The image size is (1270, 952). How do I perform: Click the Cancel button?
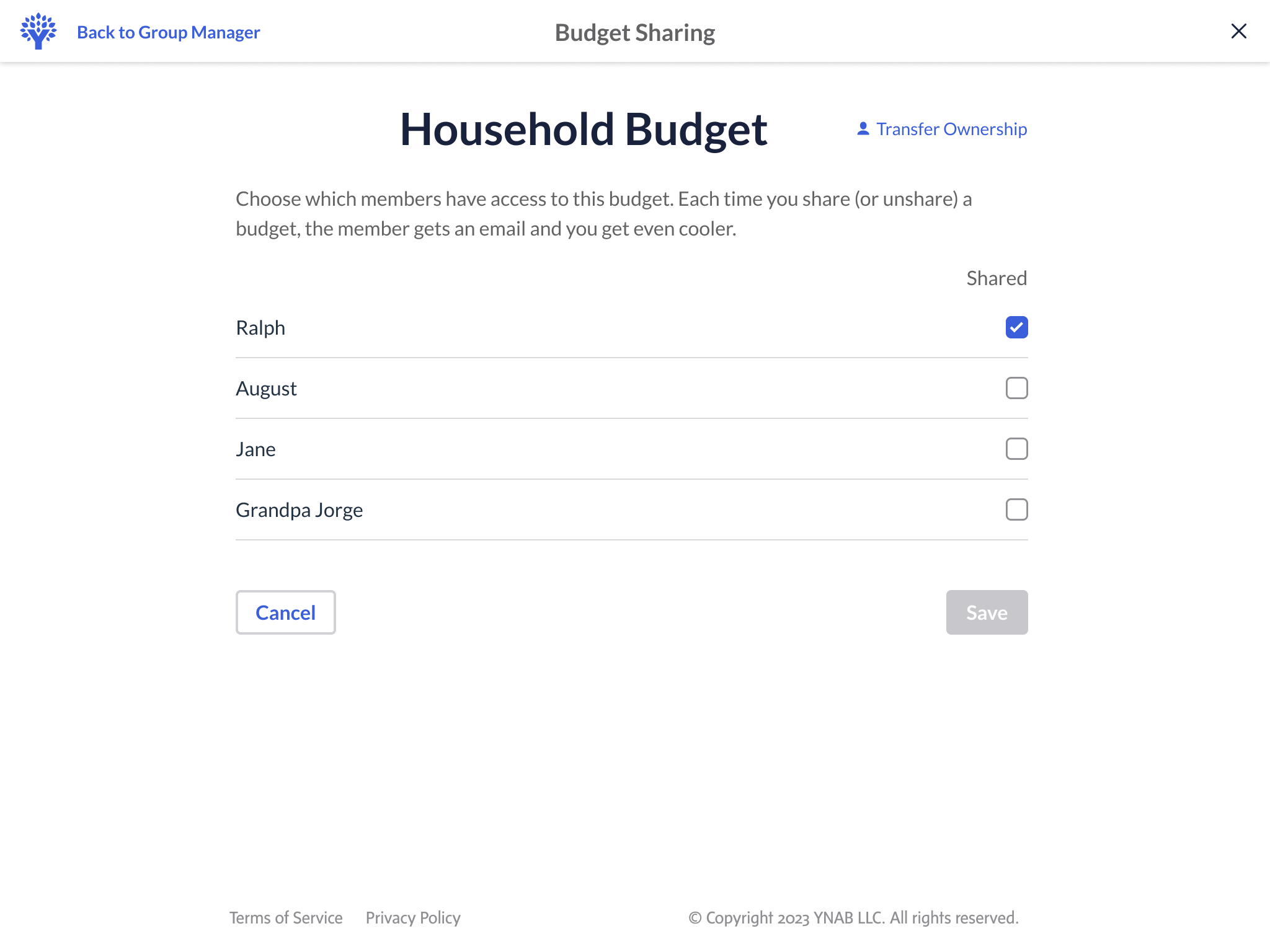click(x=285, y=612)
